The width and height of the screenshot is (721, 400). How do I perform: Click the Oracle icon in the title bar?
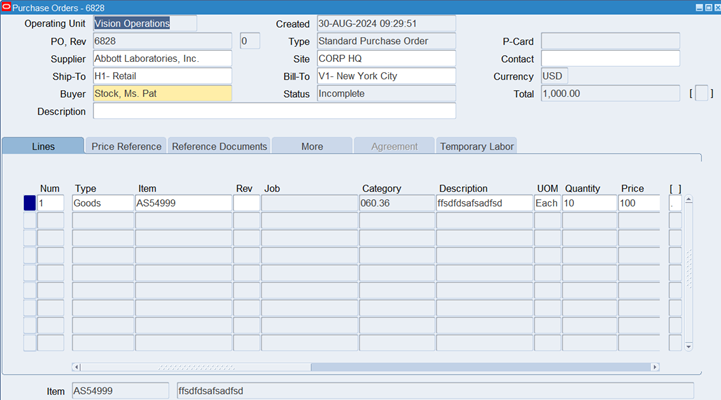(x=6, y=7)
